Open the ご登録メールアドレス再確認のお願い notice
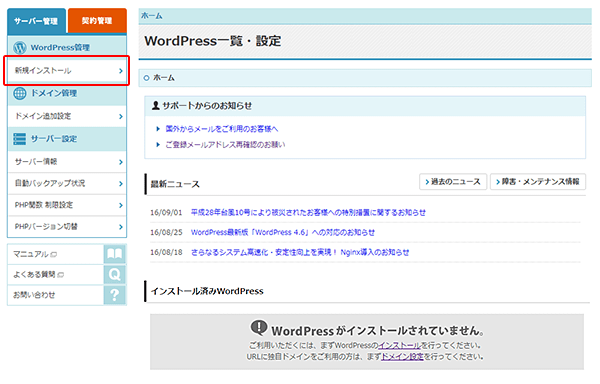Image resolution: width=600 pixels, height=384 pixels. pyautogui.click(x=225, y=145)
